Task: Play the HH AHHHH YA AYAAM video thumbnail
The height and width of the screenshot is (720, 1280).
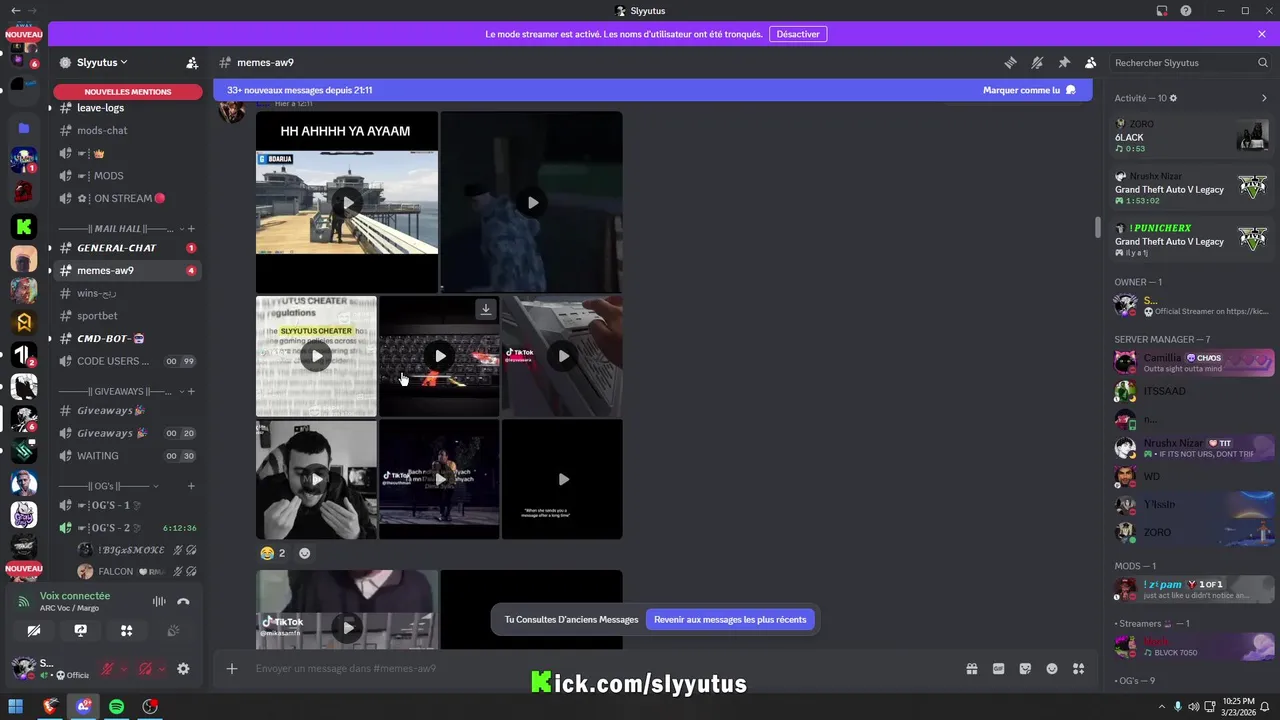Action: 347,202
